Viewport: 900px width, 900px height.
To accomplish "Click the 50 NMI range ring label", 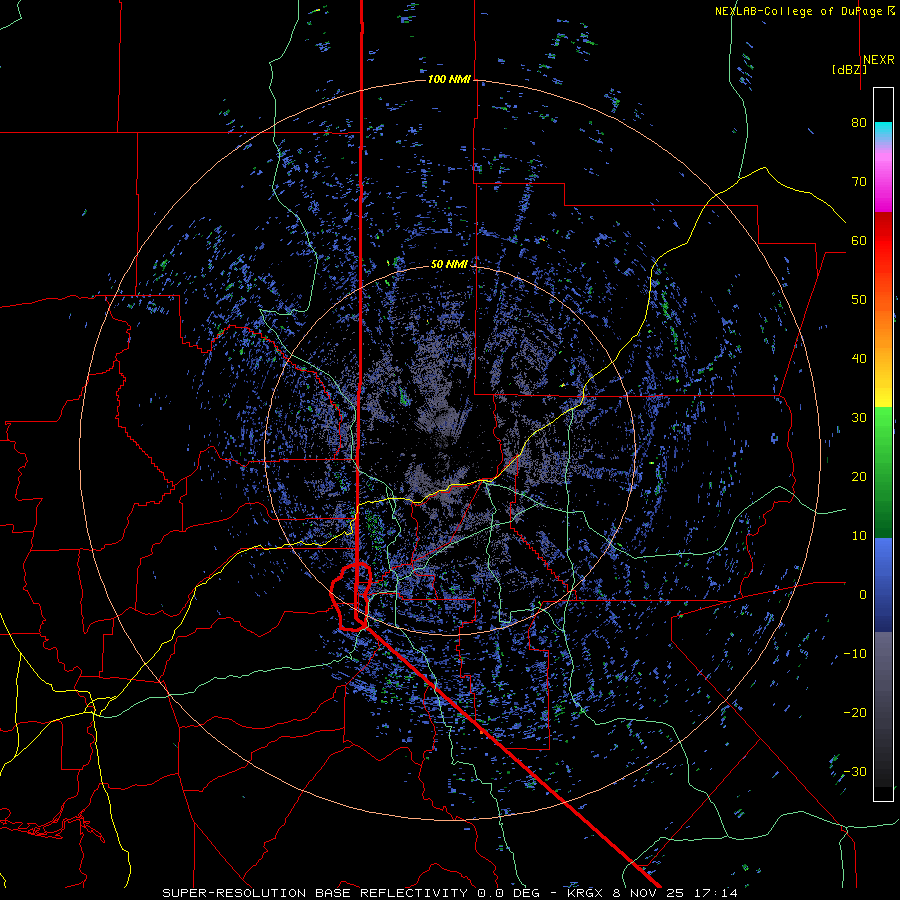I will click(449, 264).
